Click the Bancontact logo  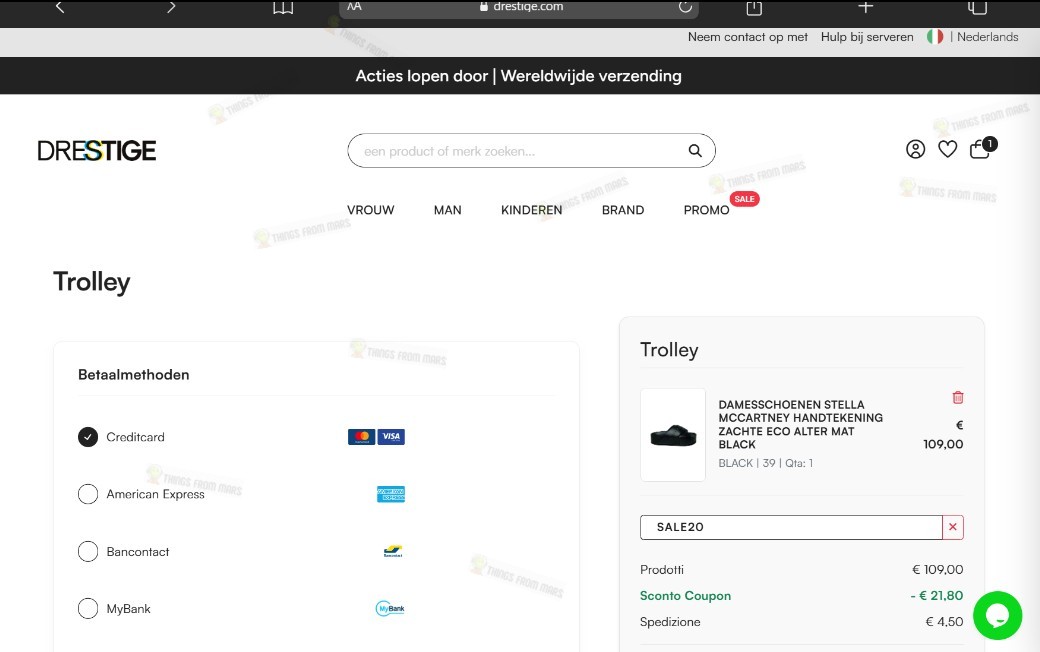[393, 551]
